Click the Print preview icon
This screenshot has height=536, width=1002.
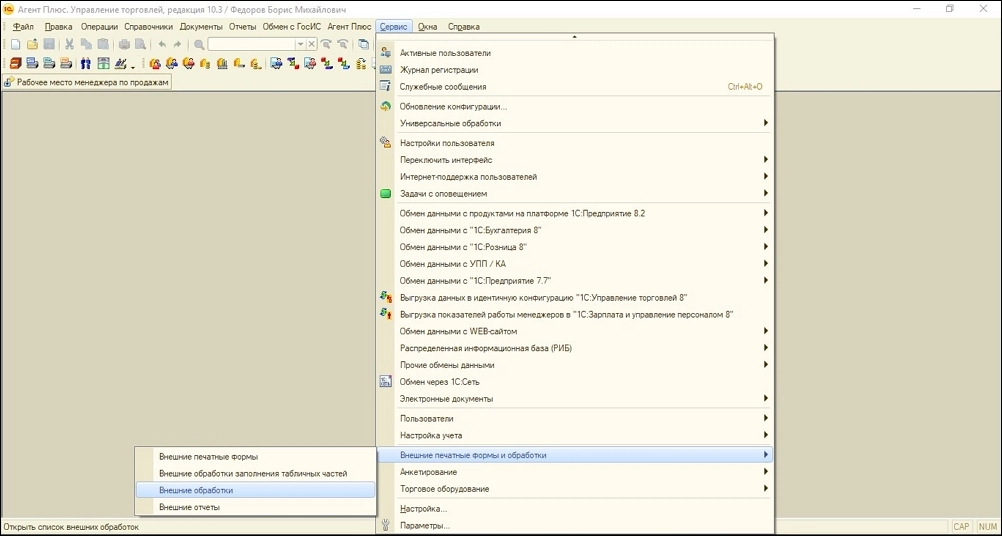coord(140,45)
